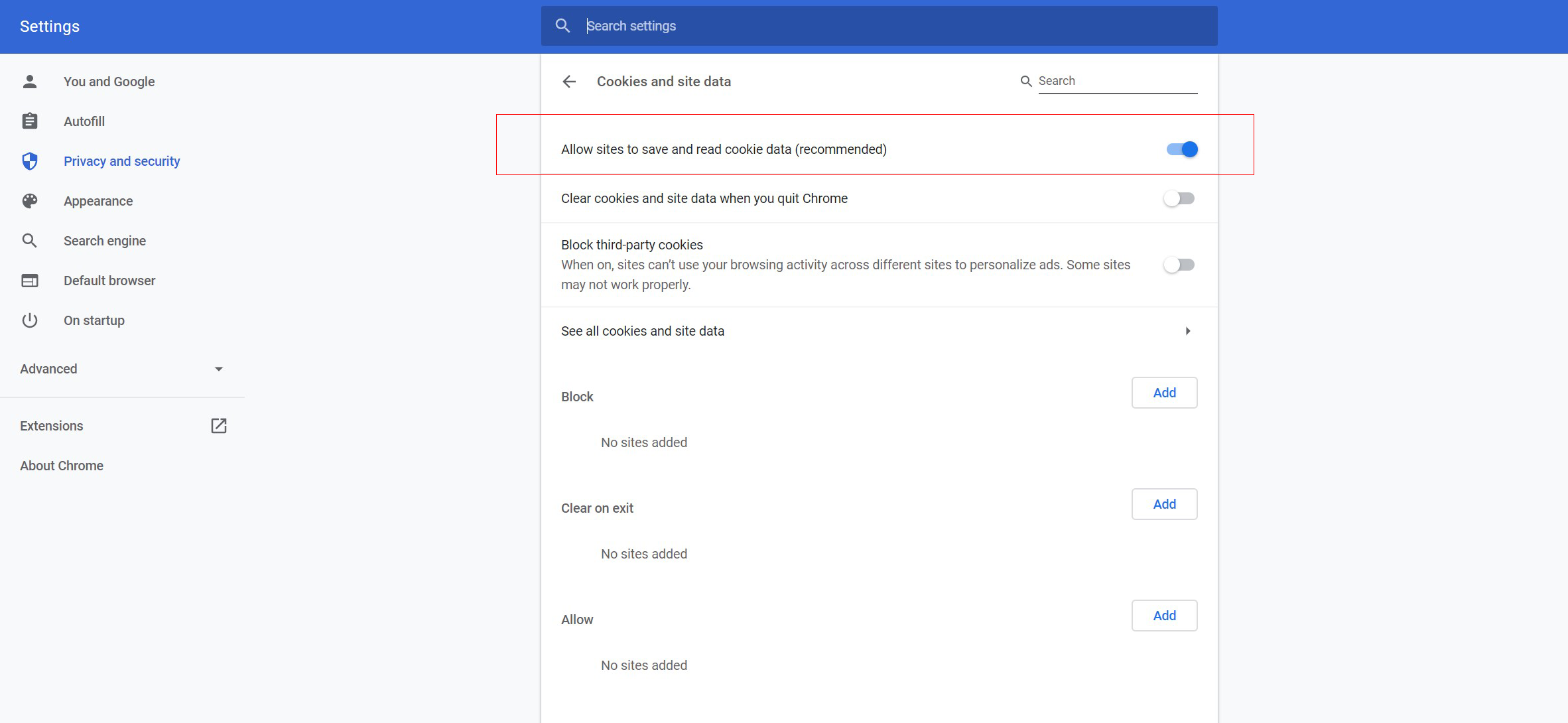Open On startup settings
The width and height of the screenshot is (1568, 723).
coord(94,320)
